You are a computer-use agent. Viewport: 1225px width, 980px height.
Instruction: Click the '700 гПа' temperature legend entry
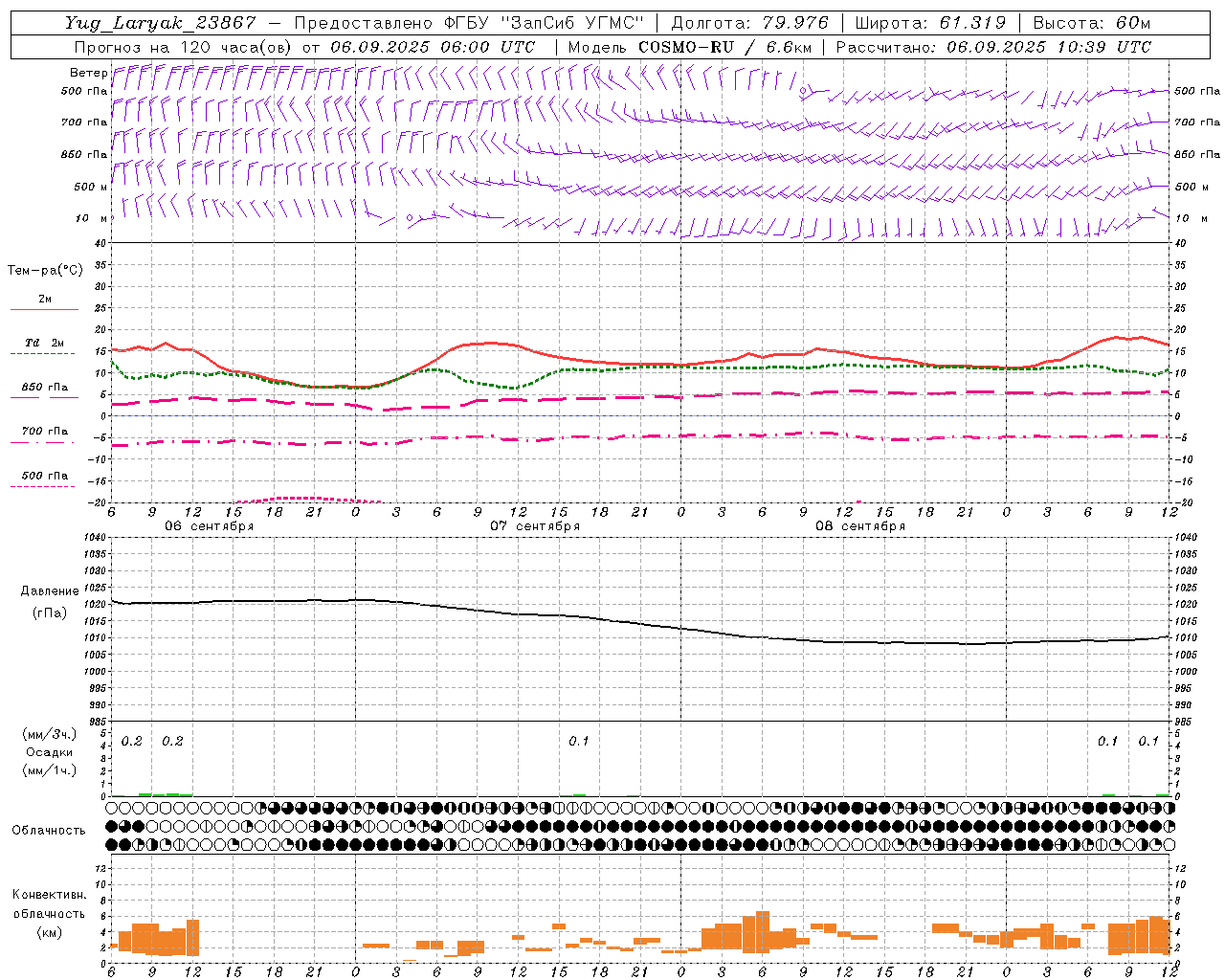point(45,432)
